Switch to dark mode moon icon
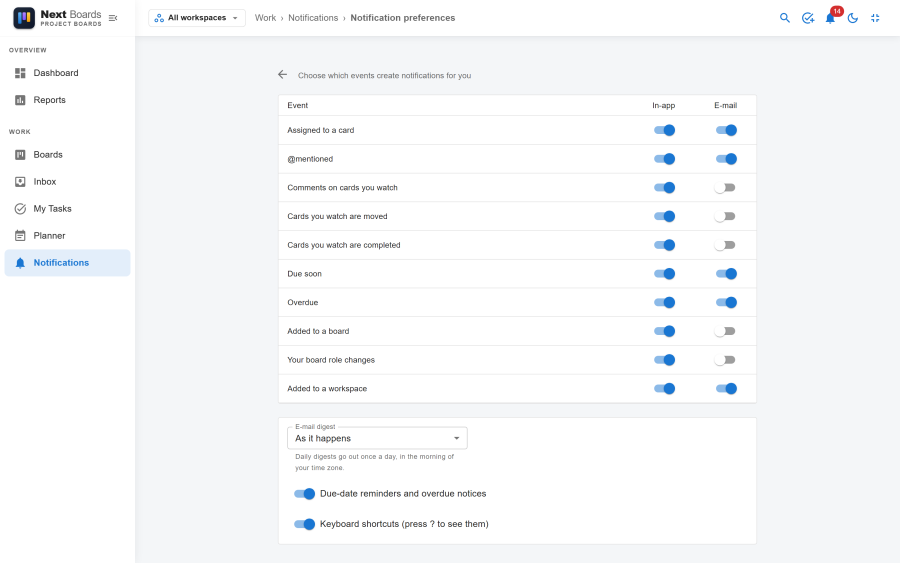Screen dimensions: 900x563 (853, 18)
